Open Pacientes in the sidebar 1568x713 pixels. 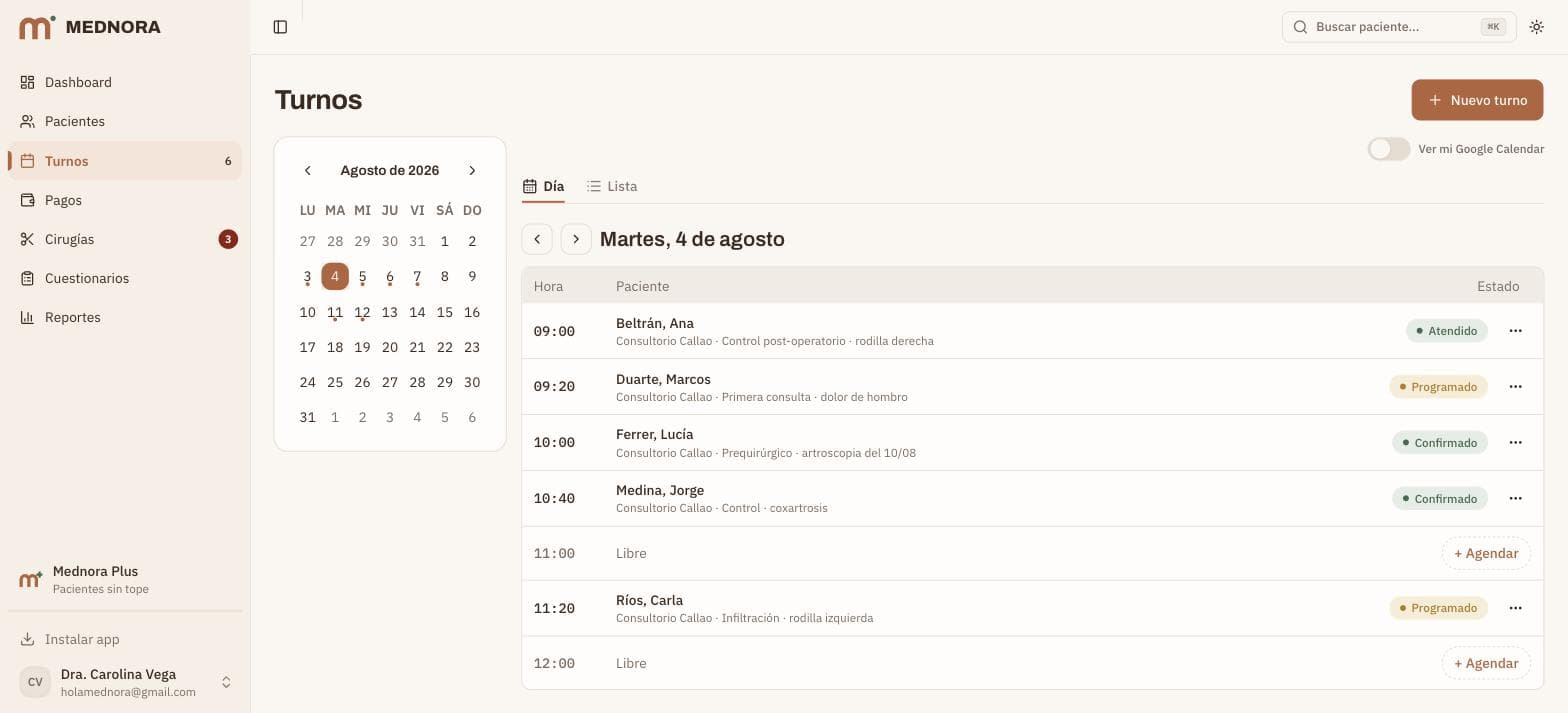[125, 121]
